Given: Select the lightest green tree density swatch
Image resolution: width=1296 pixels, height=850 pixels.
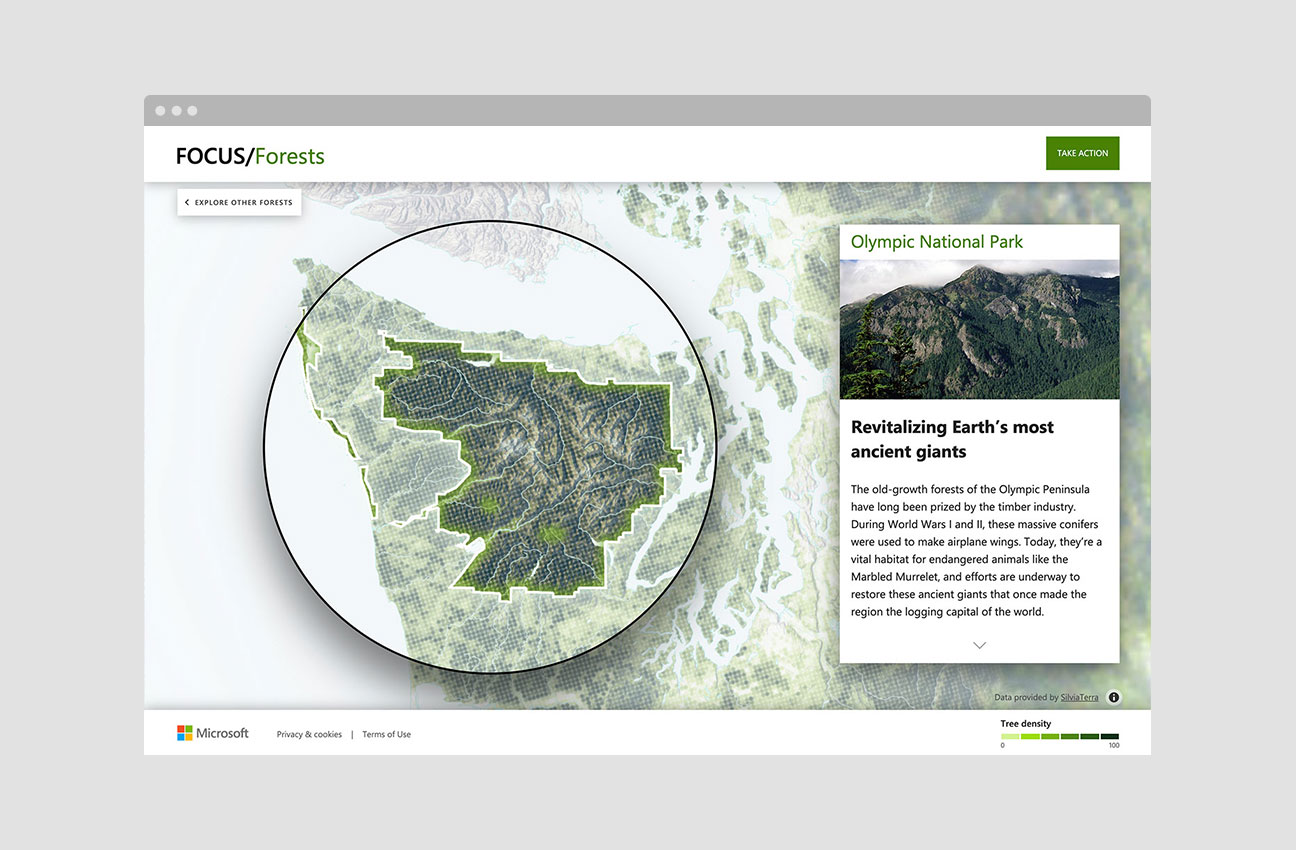Looking at the screenshot, I should (1010, 737).
